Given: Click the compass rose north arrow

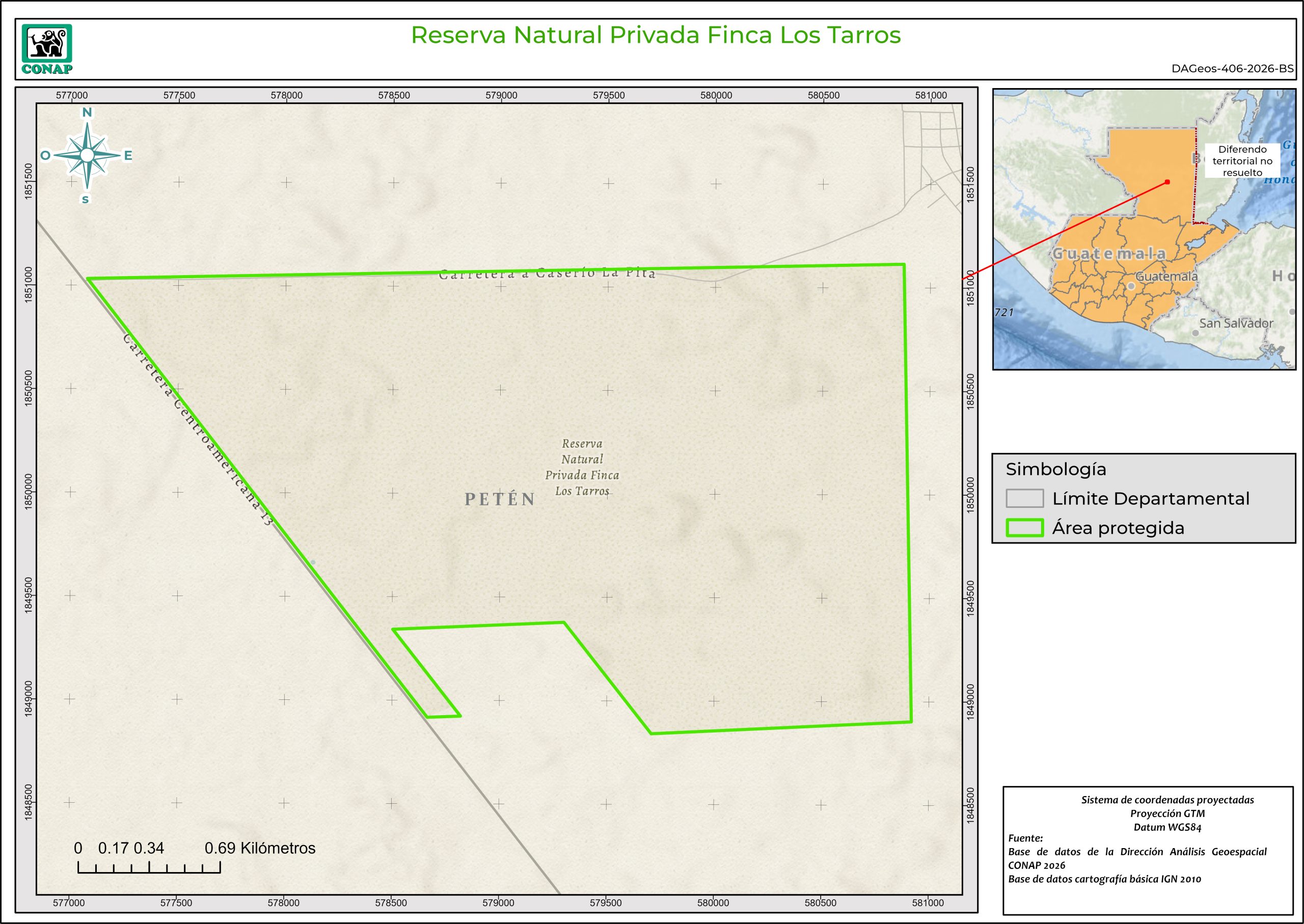Looking at the screenshot, I should pos(87,155).
